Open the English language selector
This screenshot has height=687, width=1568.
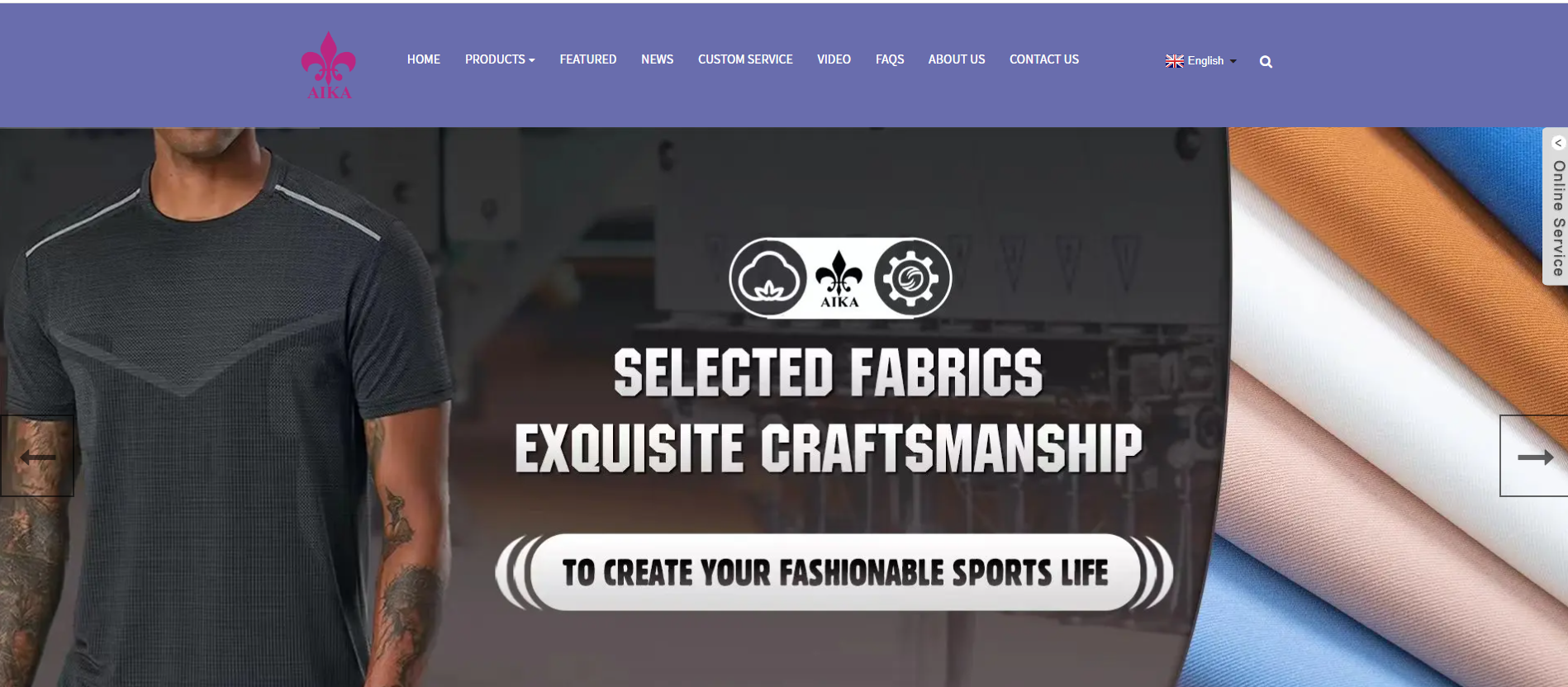click(x=1201, y=61)
